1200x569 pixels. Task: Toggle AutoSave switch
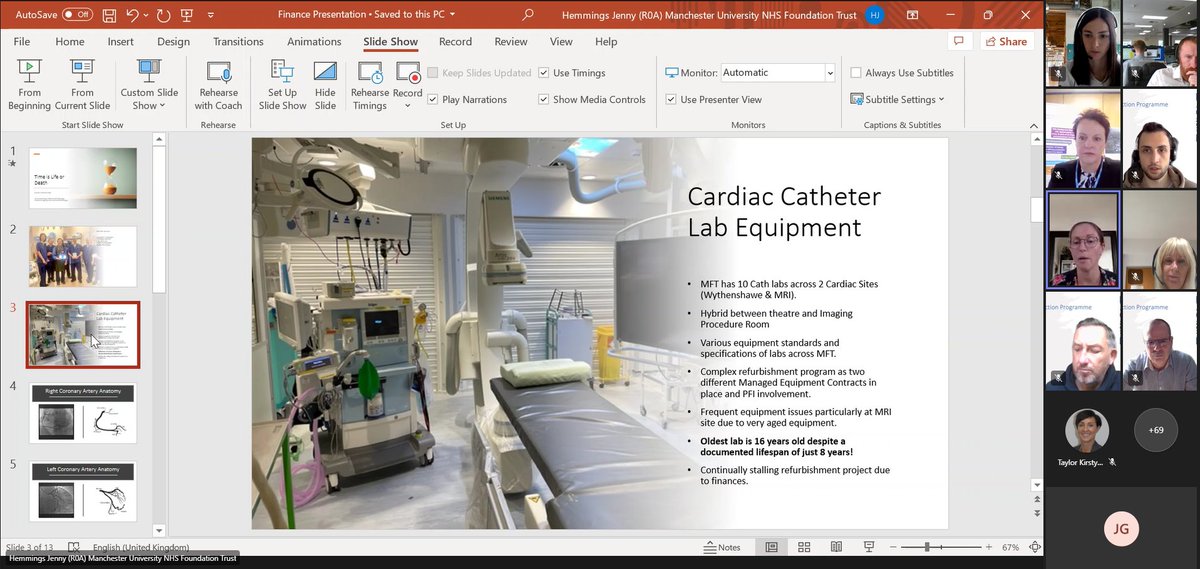pyautogui.click(x=77, y=15)
